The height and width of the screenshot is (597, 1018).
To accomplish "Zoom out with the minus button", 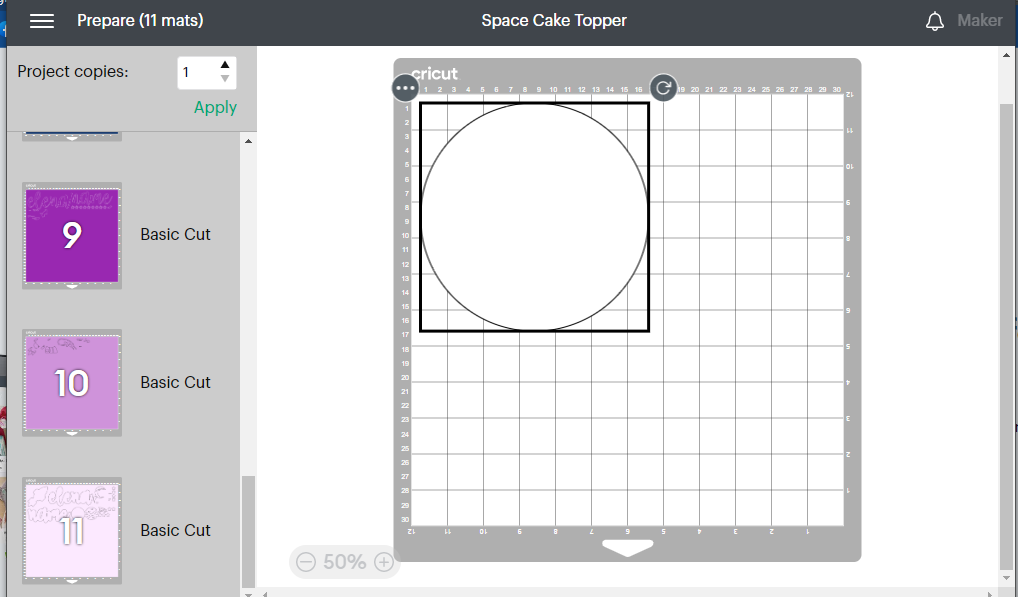I will tap(306, 562).
